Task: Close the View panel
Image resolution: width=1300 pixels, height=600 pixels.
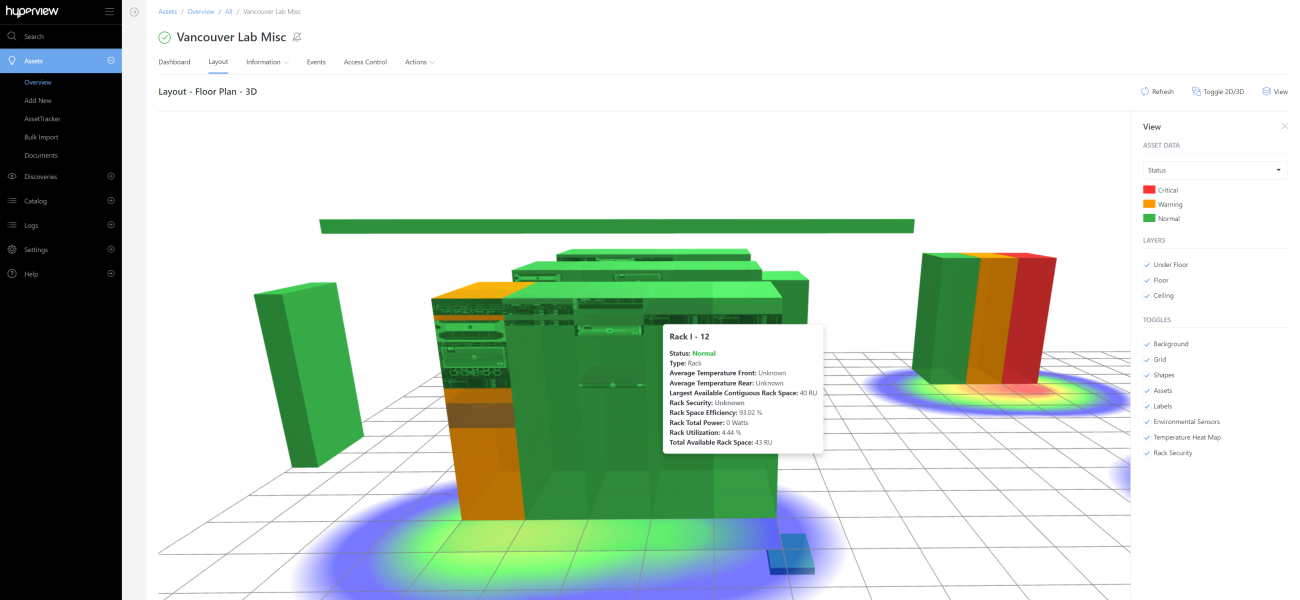Action: tap(1285, 126)
